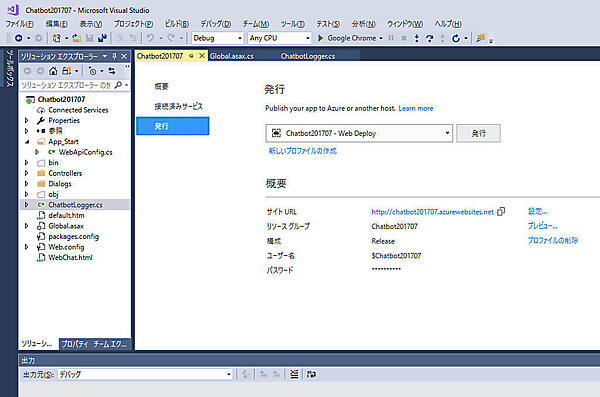Select packages.config in the tree
This screenshot has height=397, width=600.
pyautogui.click(x=73, y=237)
